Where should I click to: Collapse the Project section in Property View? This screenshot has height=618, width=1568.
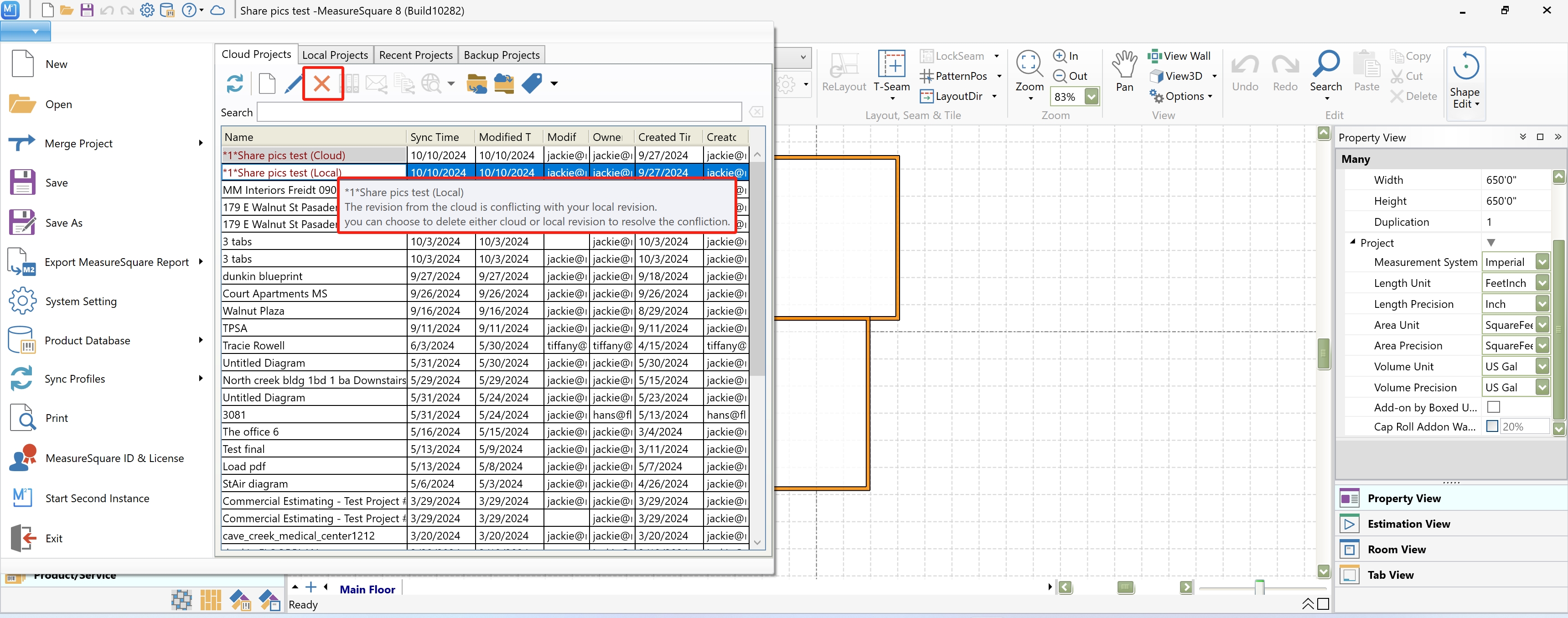pyautogui.click(x=1352, y=242)
